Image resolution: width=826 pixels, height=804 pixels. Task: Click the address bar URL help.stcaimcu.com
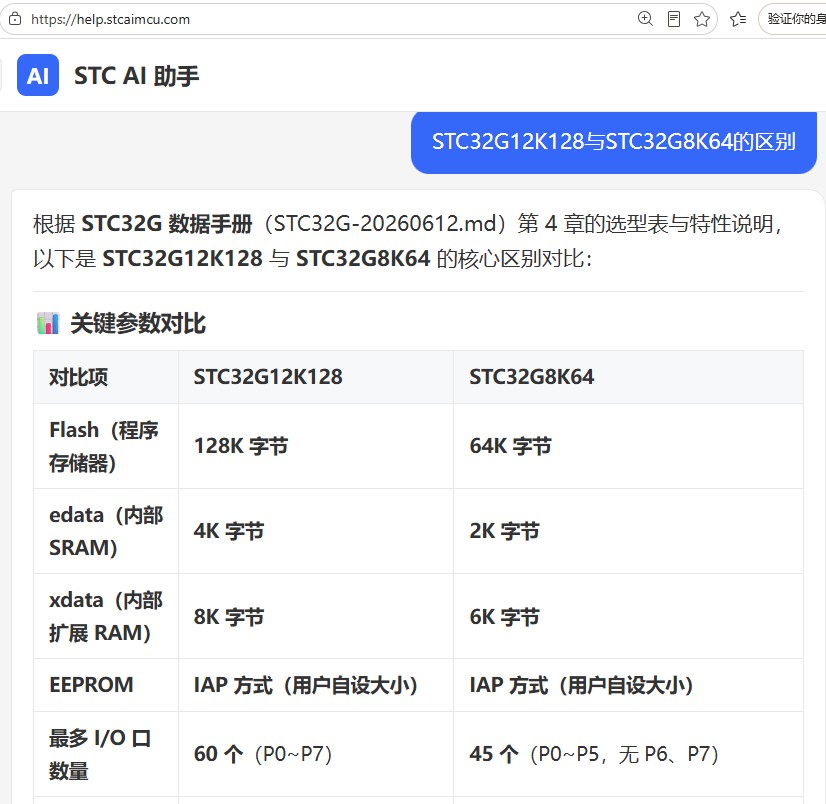110,19
